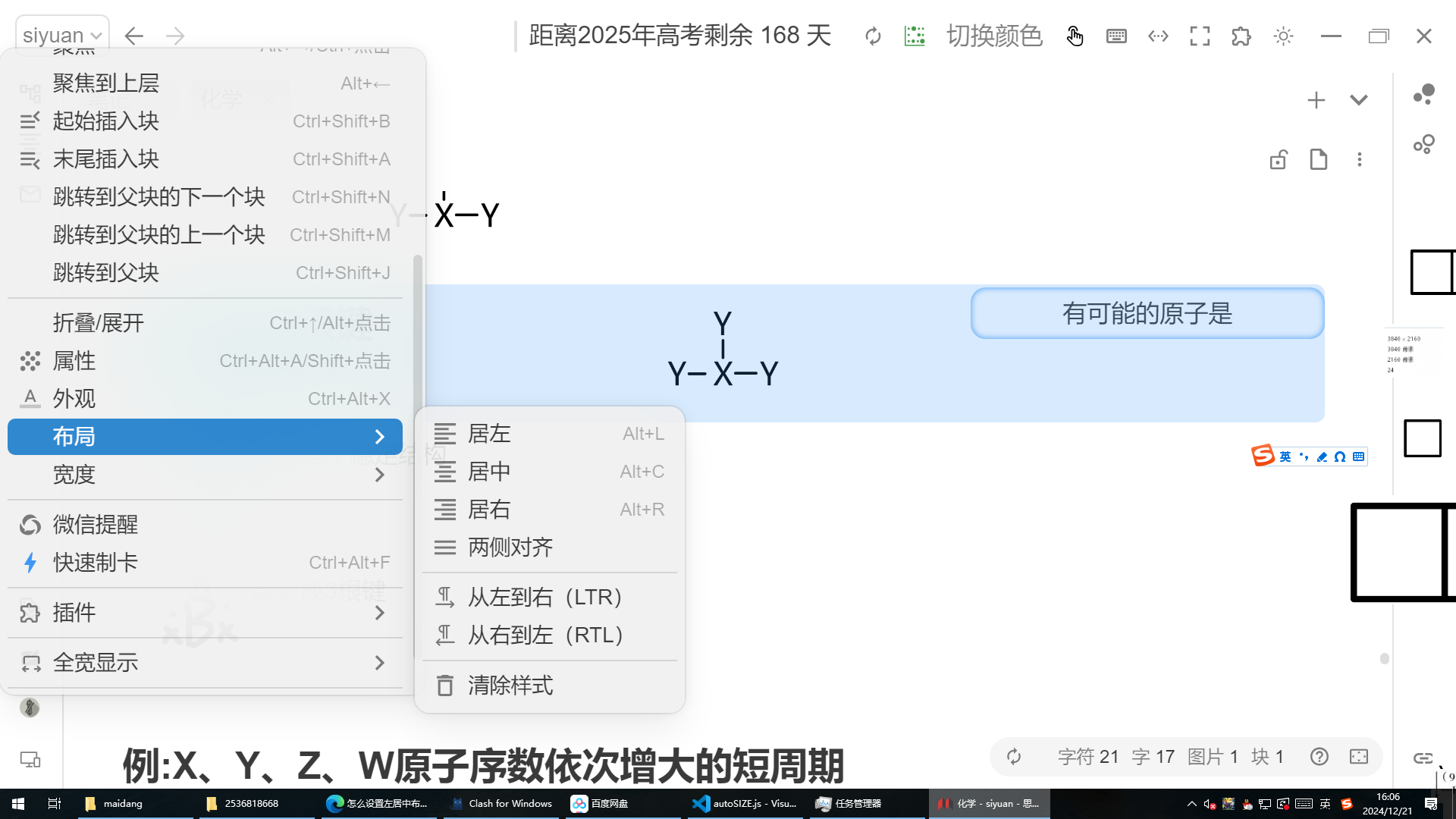Add new tab with plus icon

click(x=1316, y=100)
